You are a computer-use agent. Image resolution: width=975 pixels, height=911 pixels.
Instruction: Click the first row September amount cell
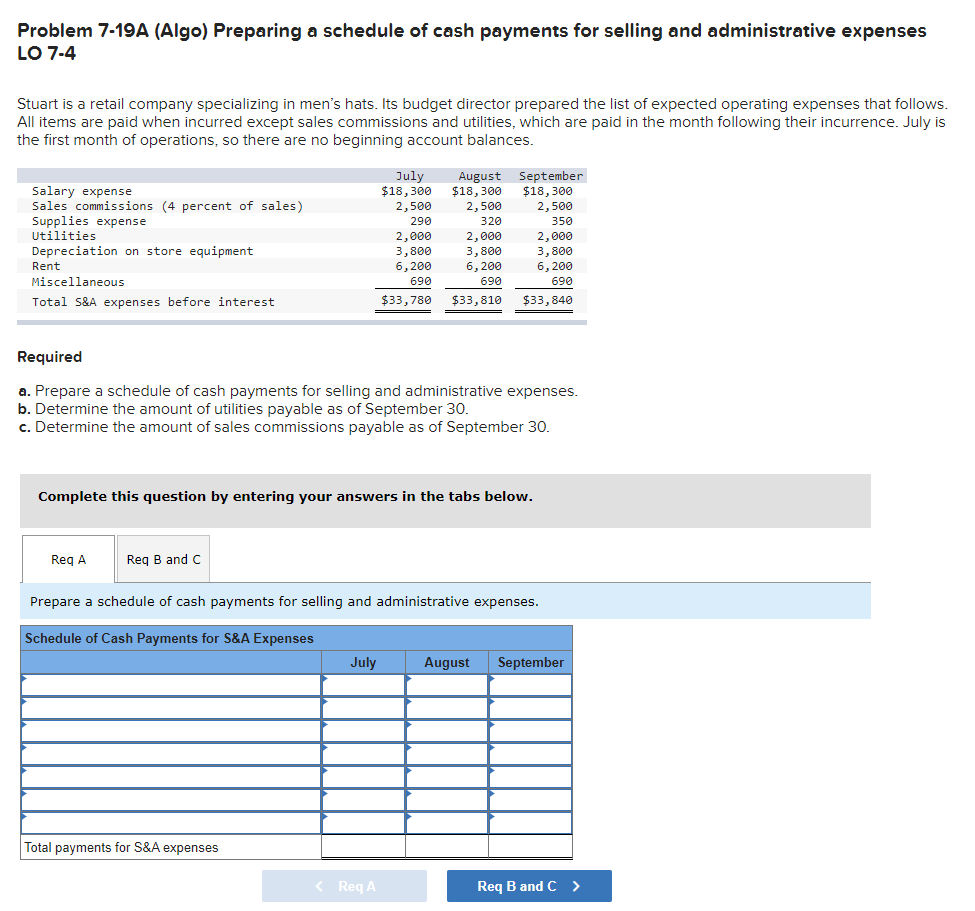click(x=531, y=684)
